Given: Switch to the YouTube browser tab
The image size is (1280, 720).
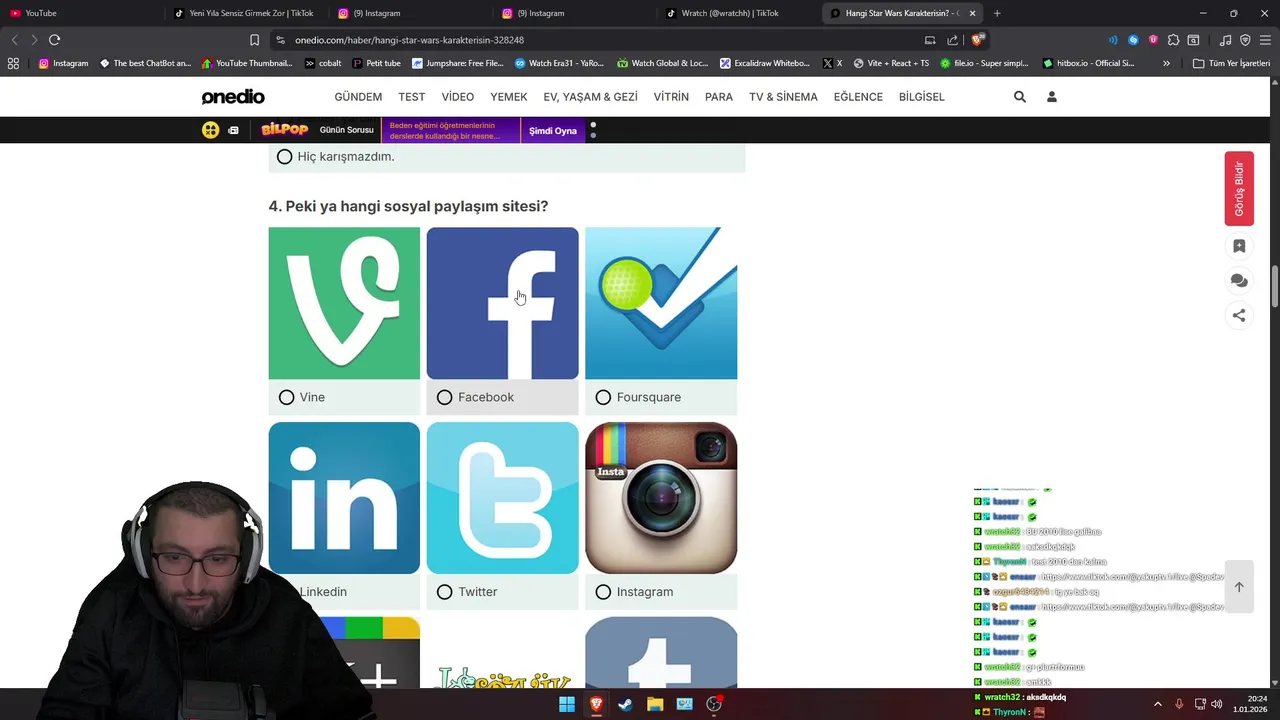Looking at the screenshot, I should pos(80,13).
